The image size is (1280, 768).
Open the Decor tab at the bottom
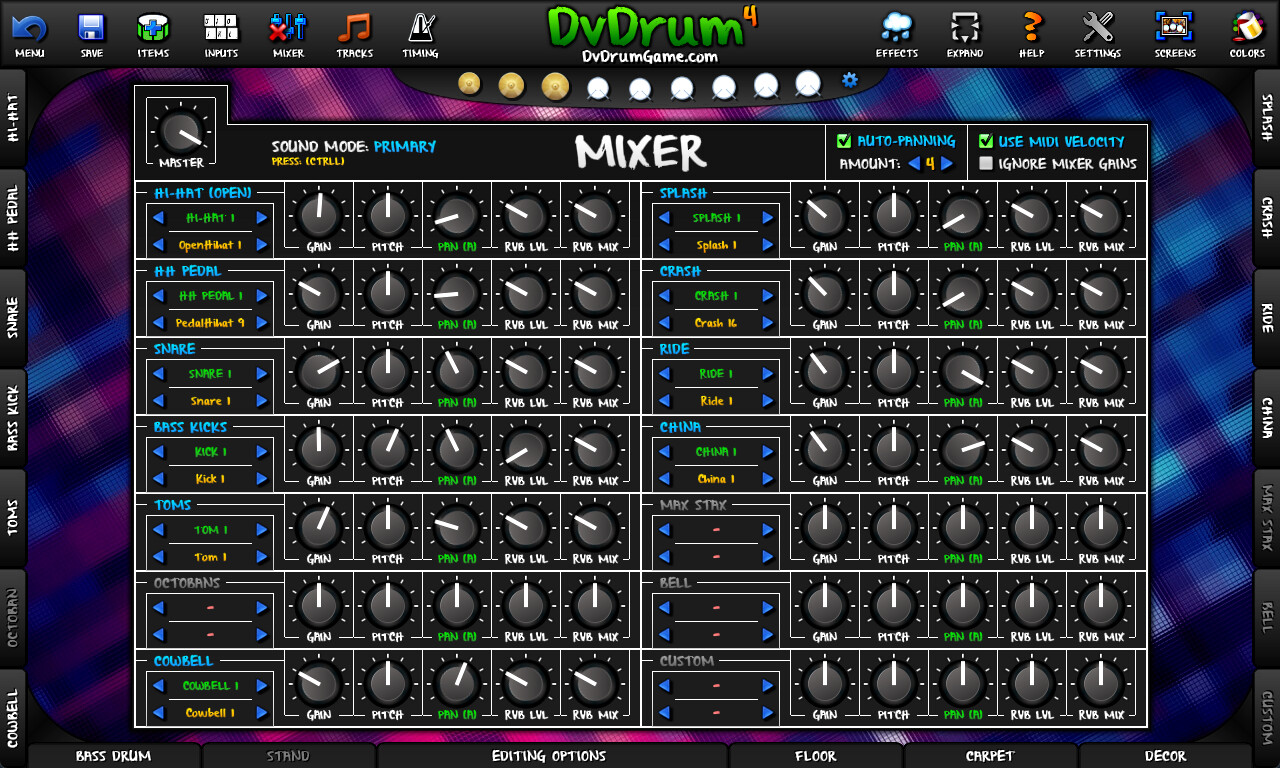[1167, 757]
